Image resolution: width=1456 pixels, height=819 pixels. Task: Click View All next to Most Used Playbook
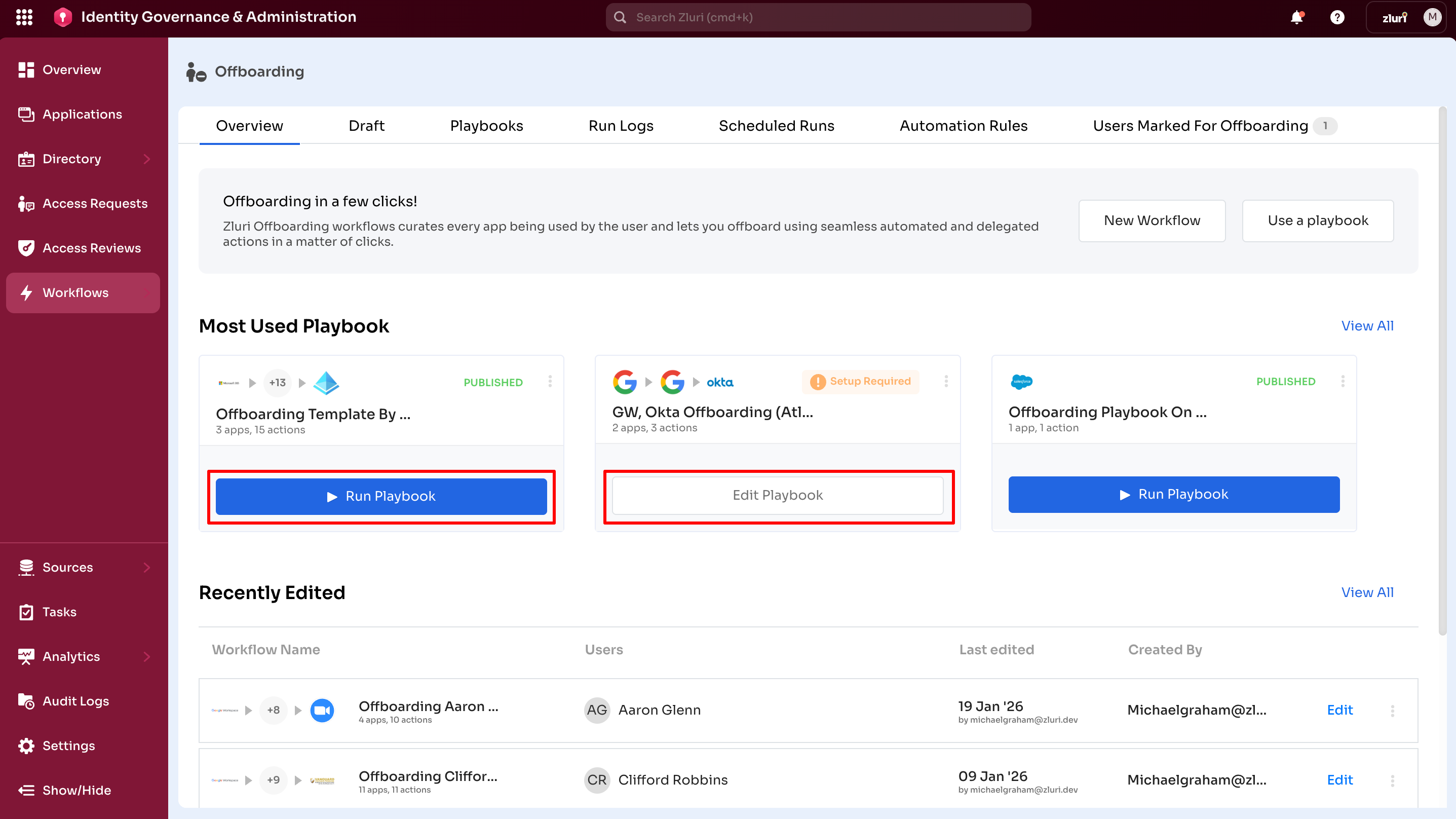(1367, 326)
